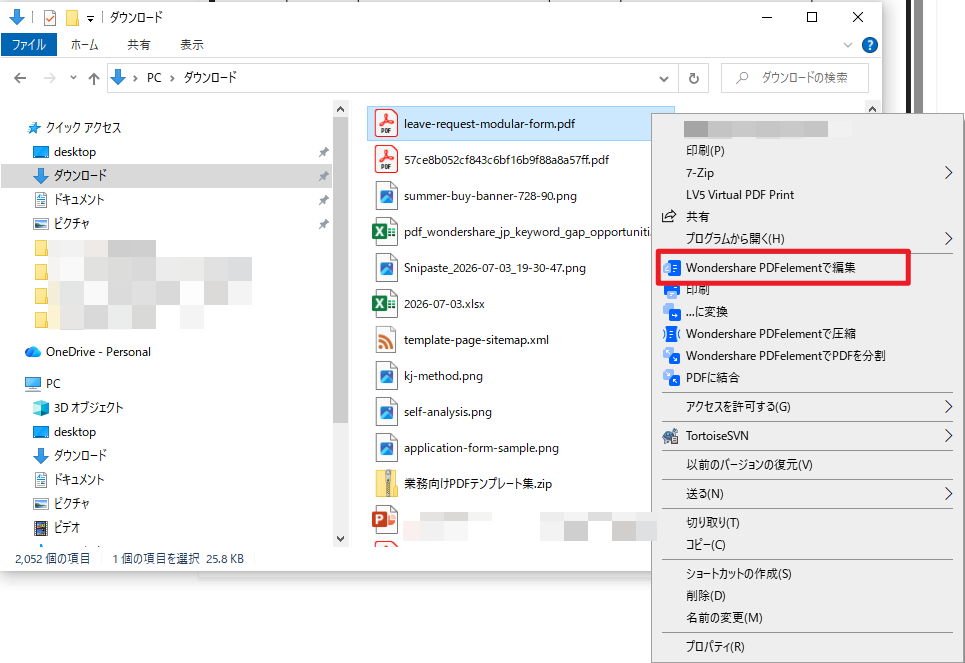Go up one folder with up arrow
Viewport: 965px width, 663px height.
click(94, 78)
